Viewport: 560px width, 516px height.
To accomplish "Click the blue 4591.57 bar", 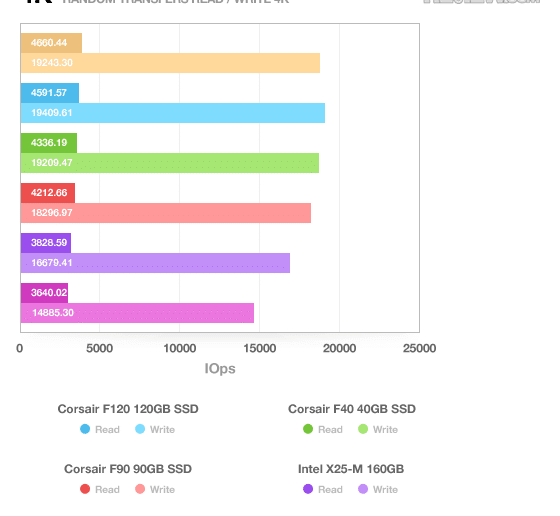I will pos(50,93).
